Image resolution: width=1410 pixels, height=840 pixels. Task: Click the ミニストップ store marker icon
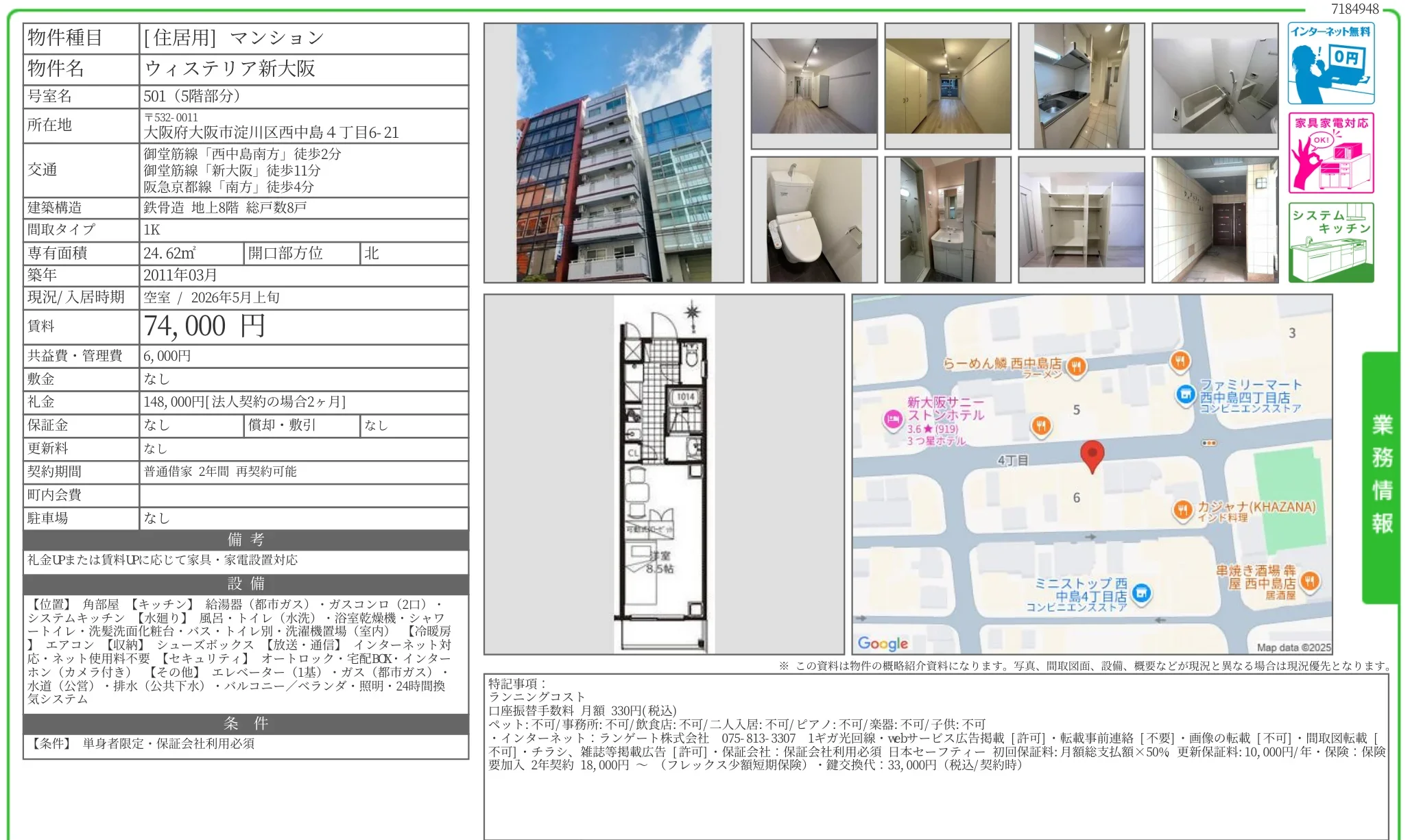coord(1141,593)
